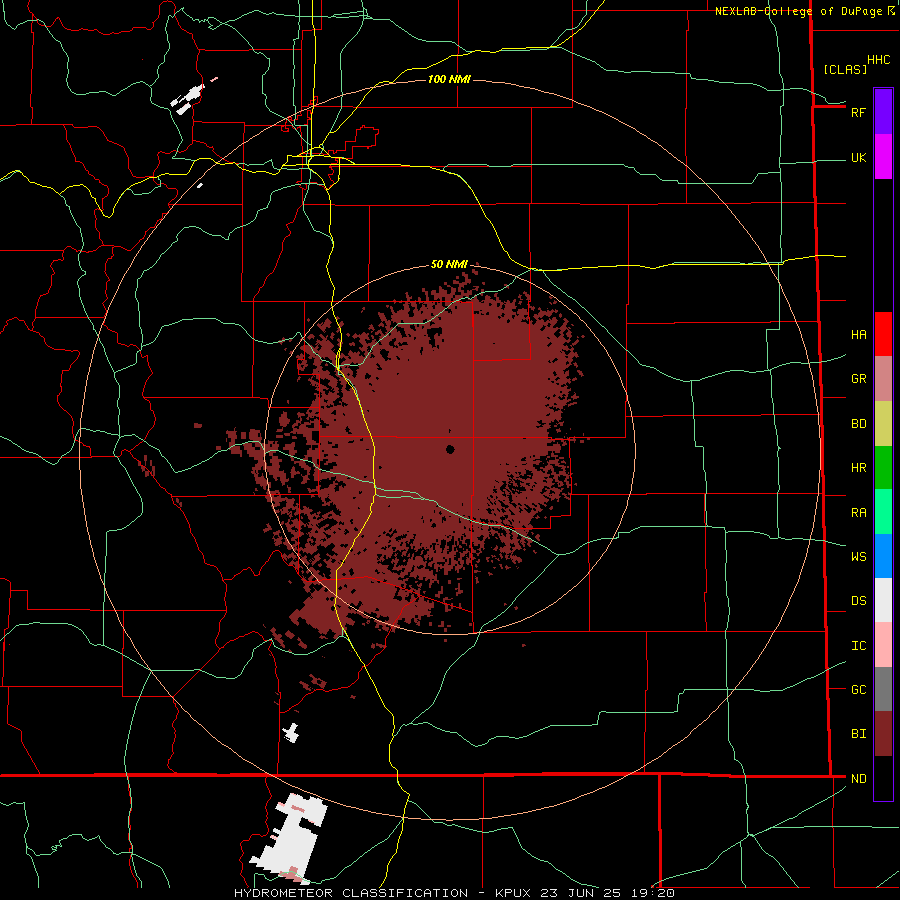Image resolution: width=900 pixels, height=900 pixels.
Task: Click the UK magenta legend swatch
Action: 883,157
